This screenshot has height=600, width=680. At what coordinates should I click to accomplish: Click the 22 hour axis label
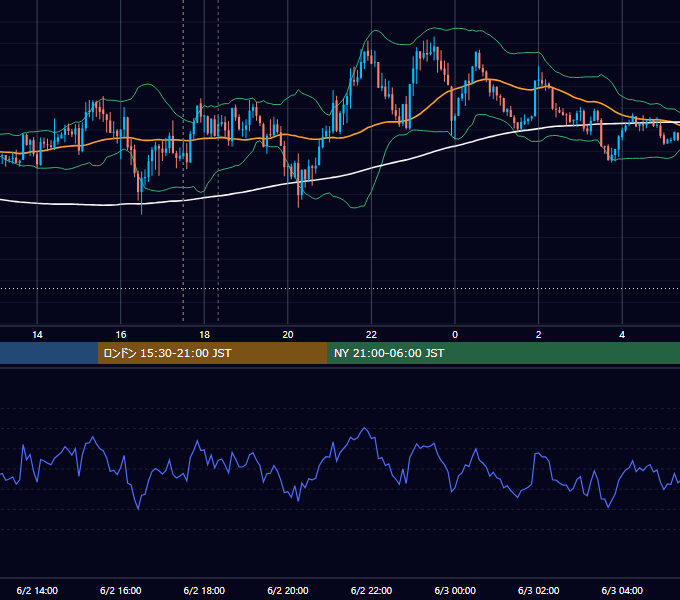[x=371, y=335]
